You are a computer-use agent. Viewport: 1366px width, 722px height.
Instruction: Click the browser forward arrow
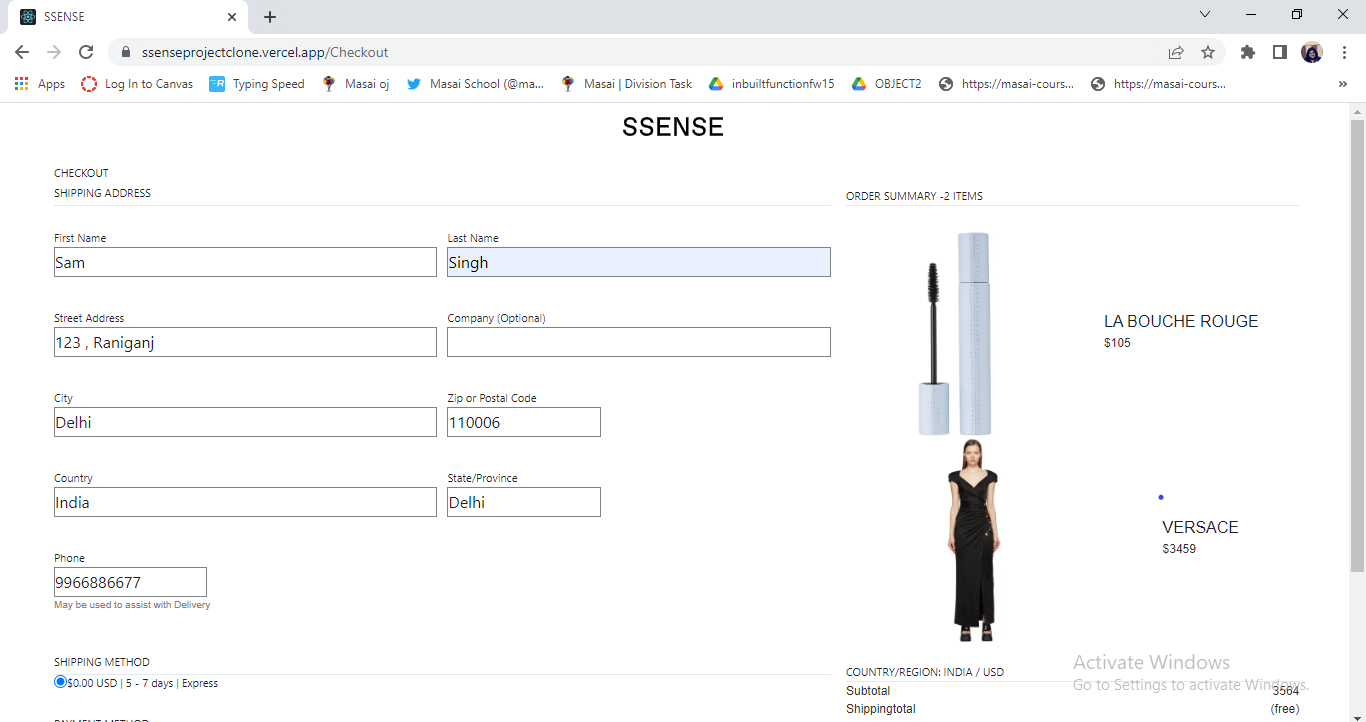click(54, 52)
